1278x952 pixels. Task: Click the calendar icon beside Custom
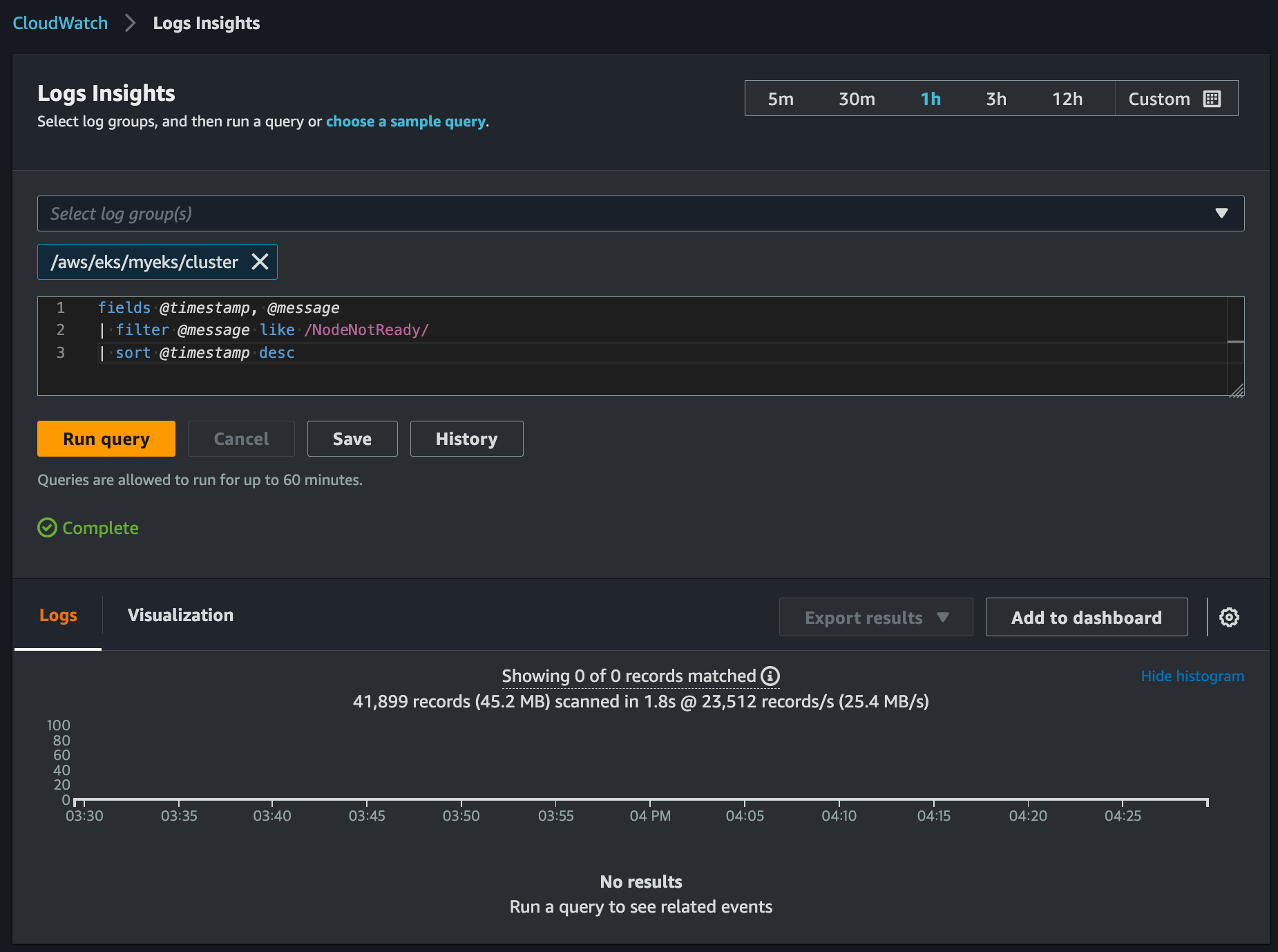[x=1212, y=99]
